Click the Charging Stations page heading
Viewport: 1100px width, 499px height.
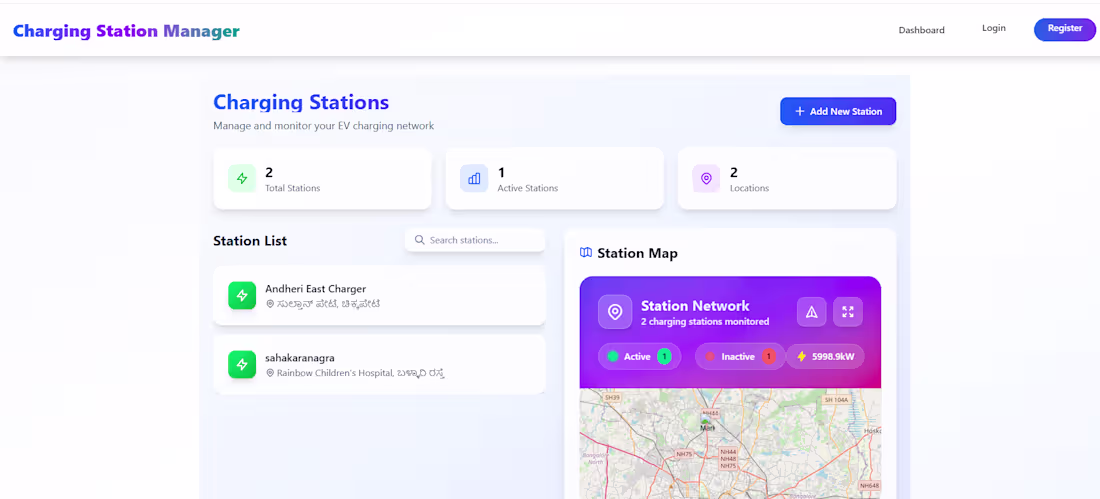(301, 102)
